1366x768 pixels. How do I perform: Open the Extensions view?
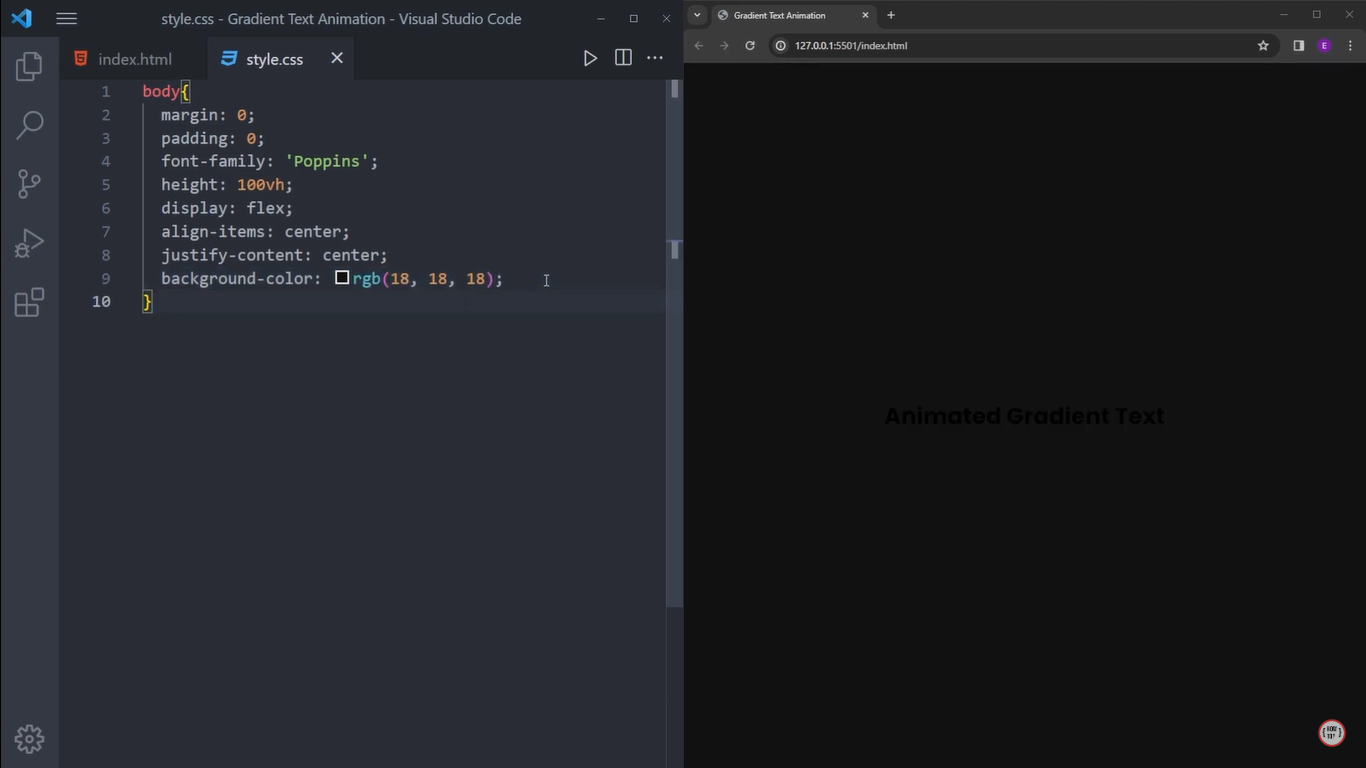coord(29,302)
